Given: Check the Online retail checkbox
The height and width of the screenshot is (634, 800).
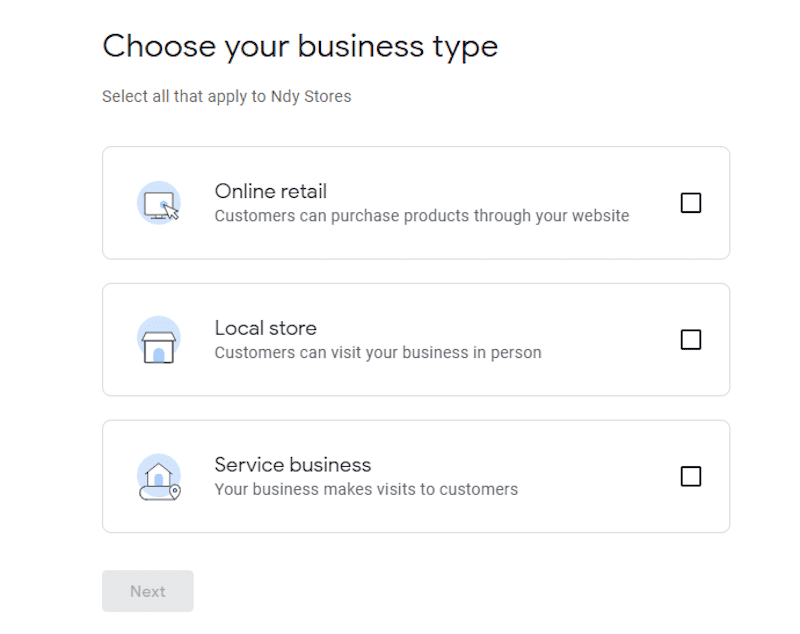Looking at the screenshot, I should (x=690, y=203).
